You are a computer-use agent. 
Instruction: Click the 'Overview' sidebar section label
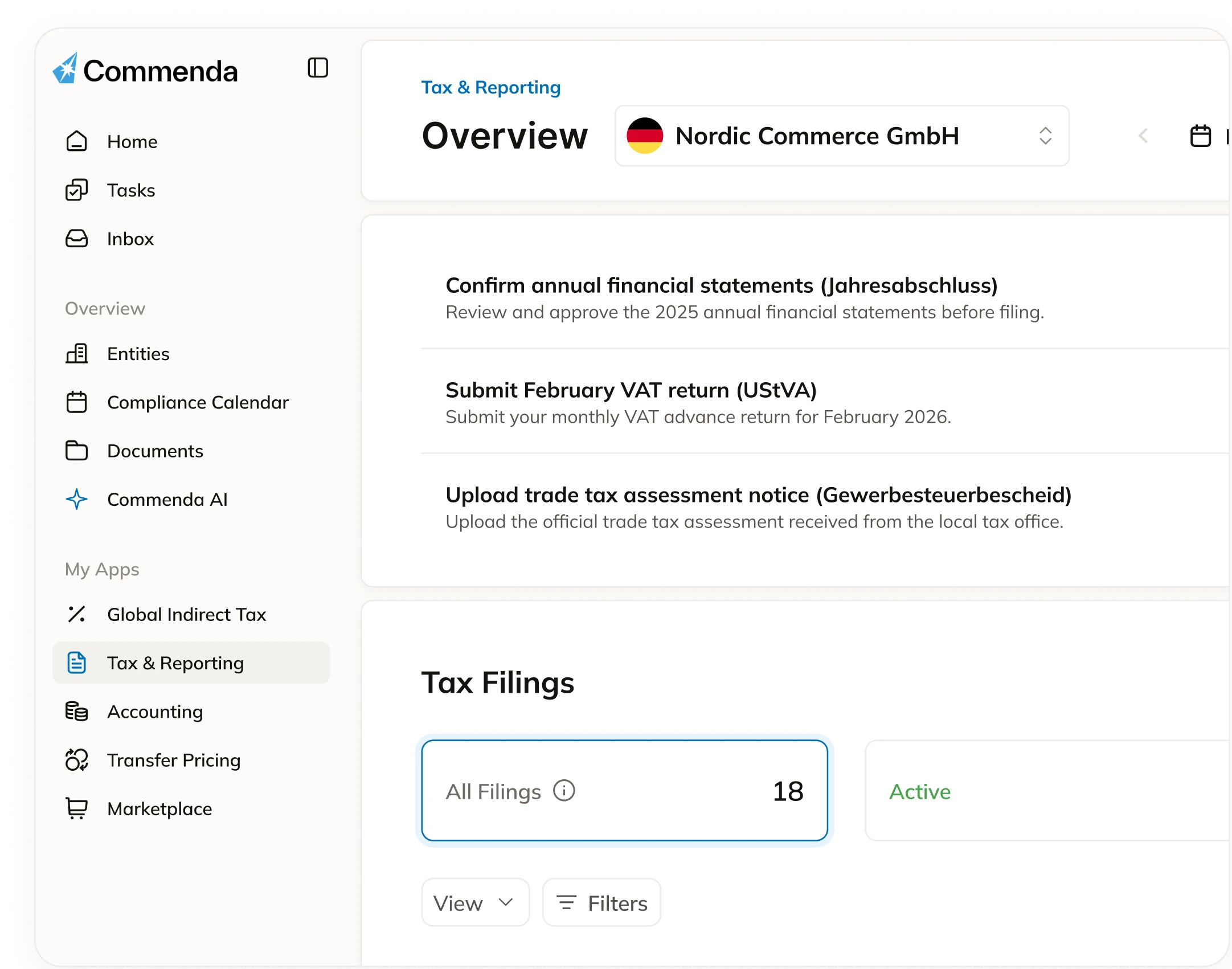point(105,308)
